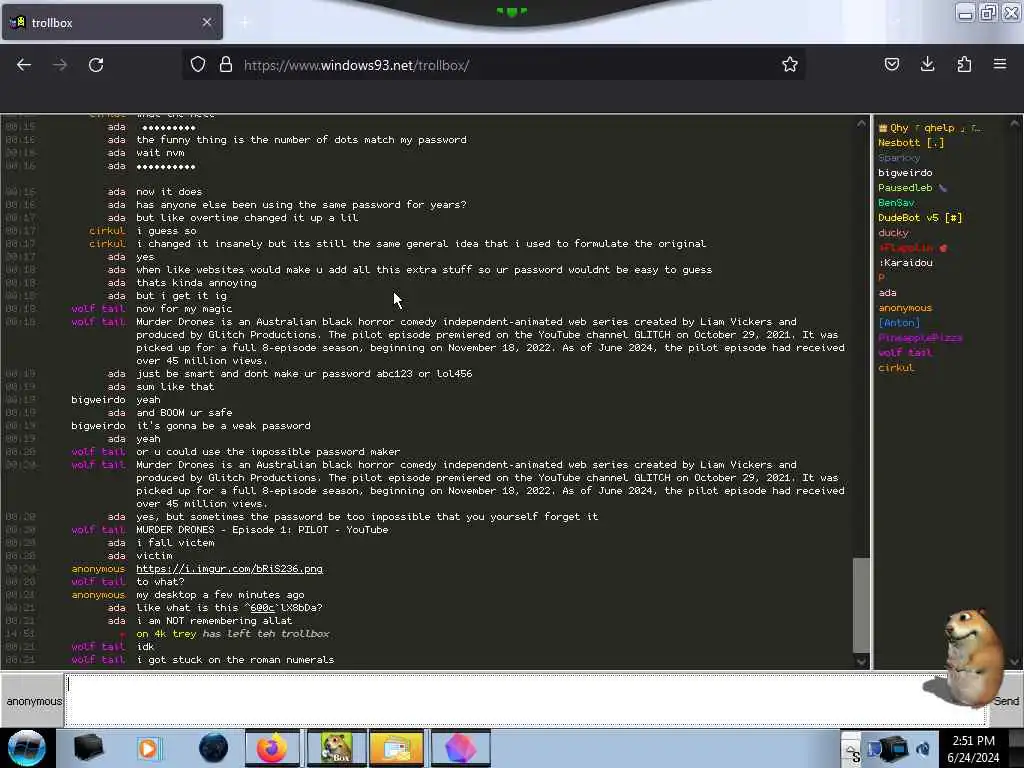Reload the trollbox page
The image size is (1024, 768).
click(x=96, y=65)
